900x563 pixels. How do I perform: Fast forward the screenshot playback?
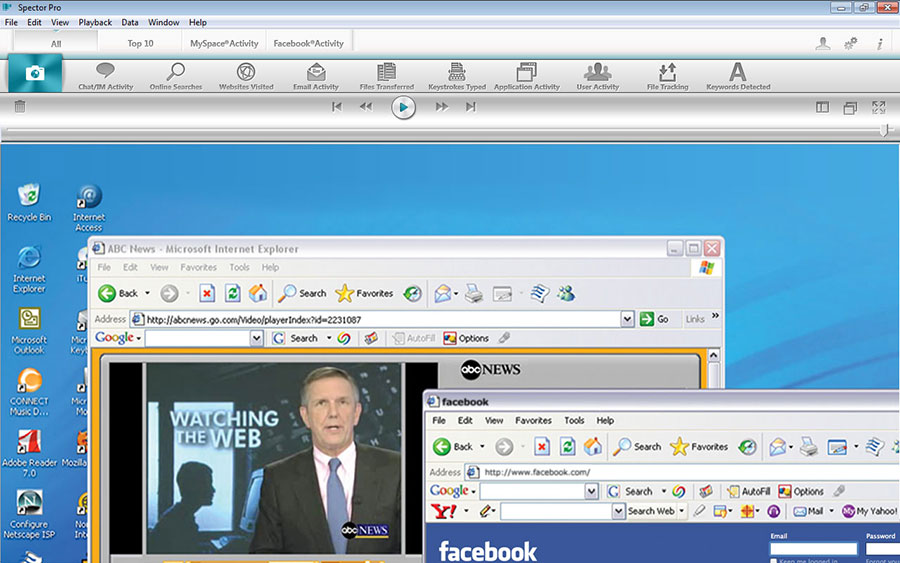pos(441,107)
